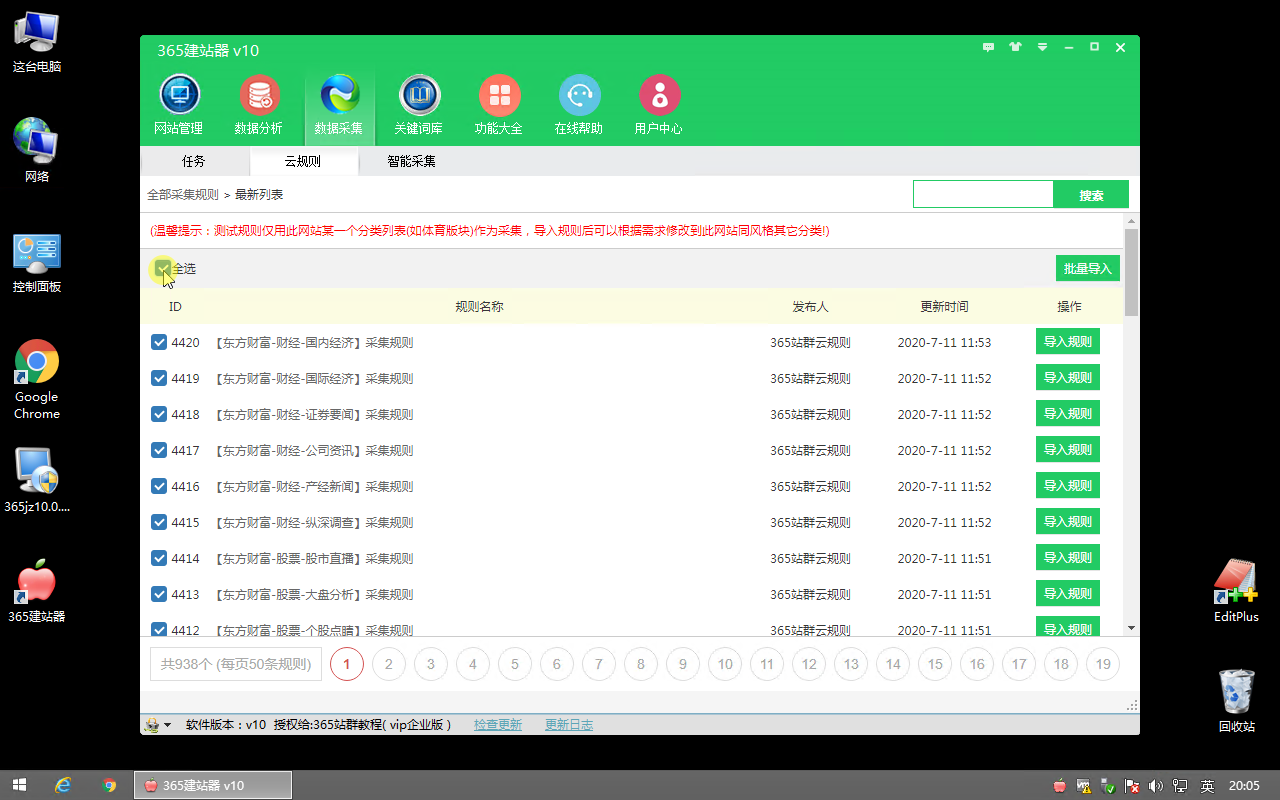The image size is (1280, 800).
Task: Click the search input field
Action: point(983,195)
